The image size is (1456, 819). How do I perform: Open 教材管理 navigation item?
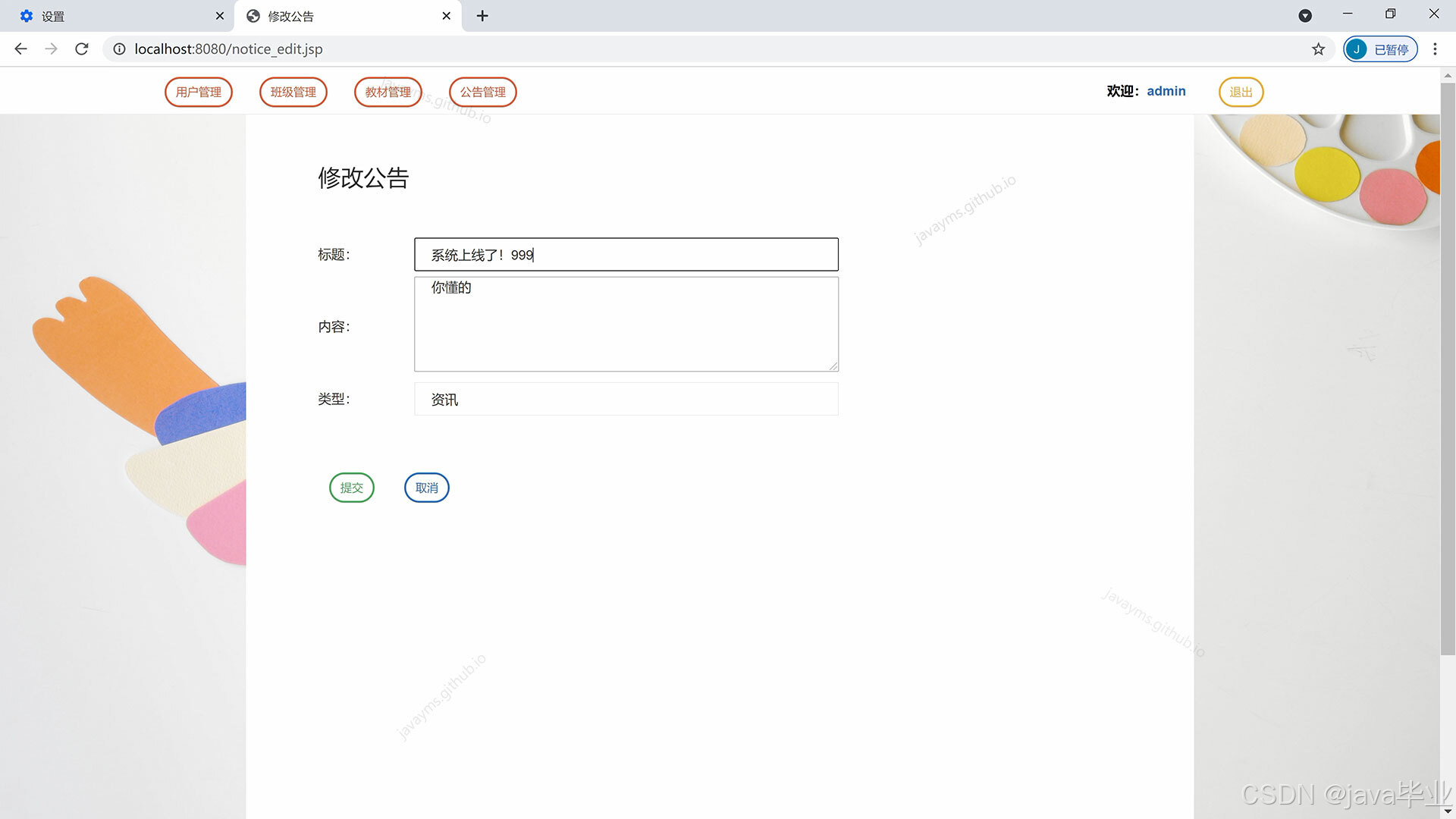pos(388,92)
